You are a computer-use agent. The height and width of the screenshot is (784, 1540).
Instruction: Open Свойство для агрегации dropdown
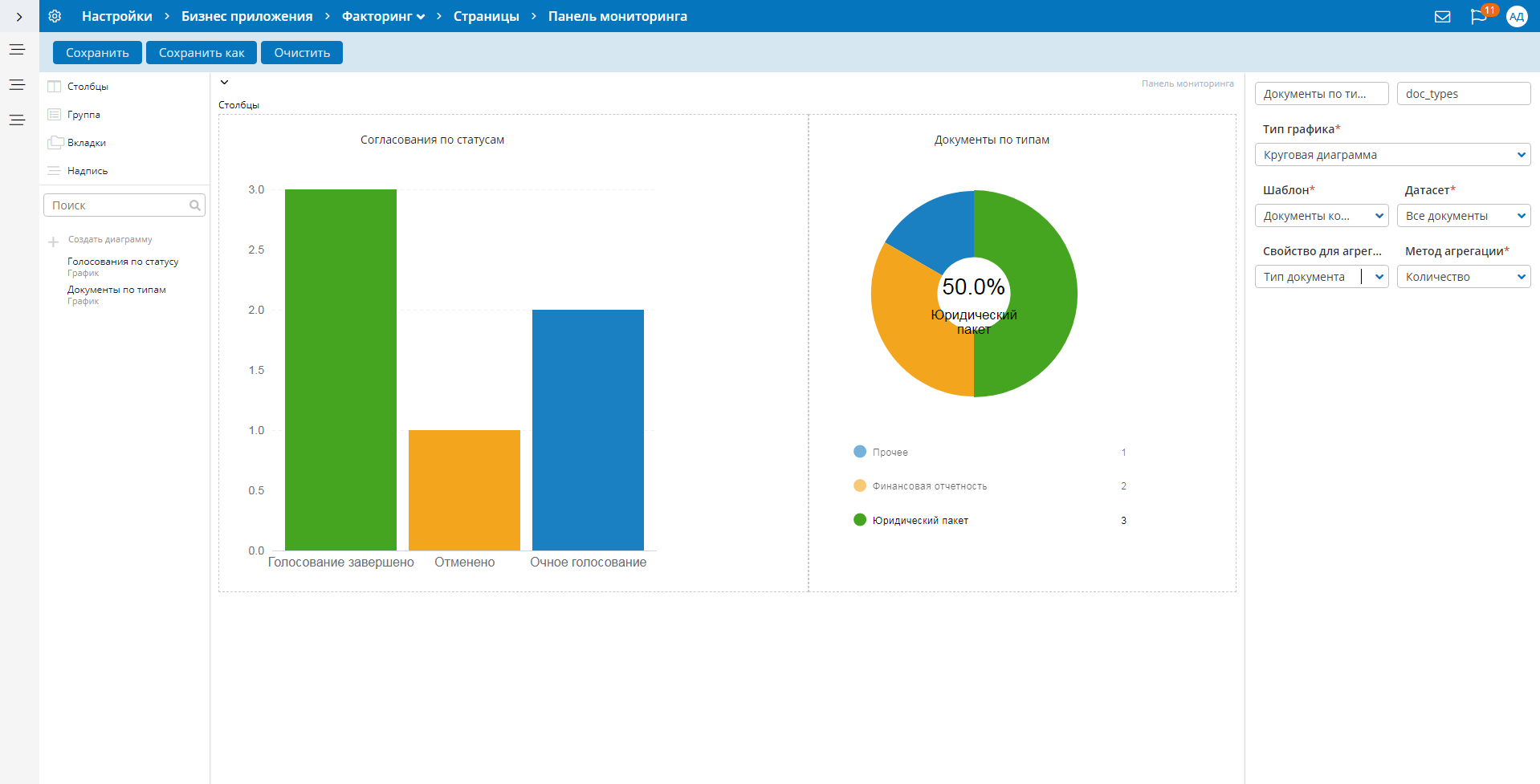point(1322,277)
